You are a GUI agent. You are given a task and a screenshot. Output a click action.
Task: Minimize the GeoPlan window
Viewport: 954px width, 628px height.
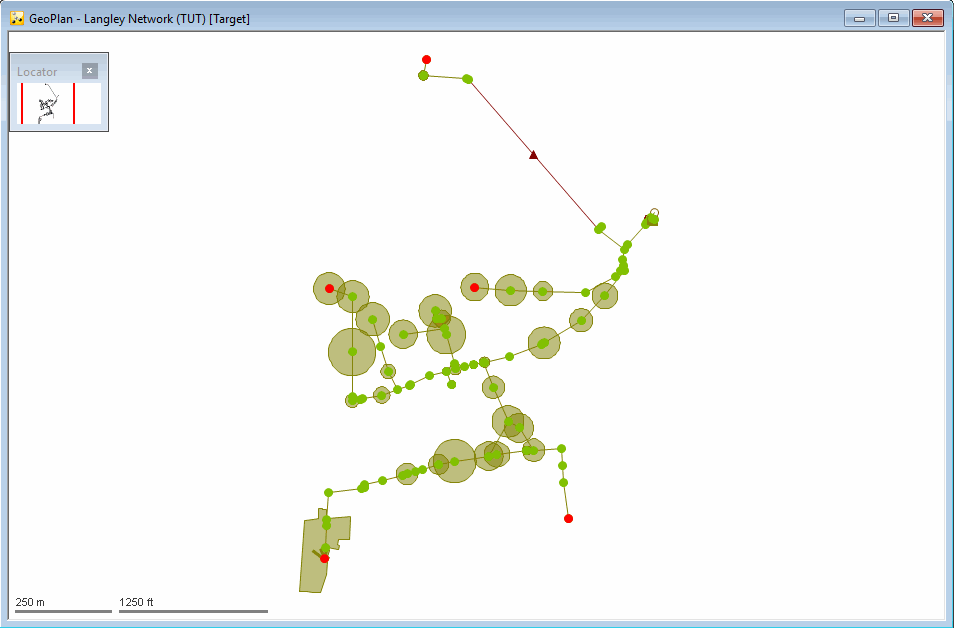860,18
